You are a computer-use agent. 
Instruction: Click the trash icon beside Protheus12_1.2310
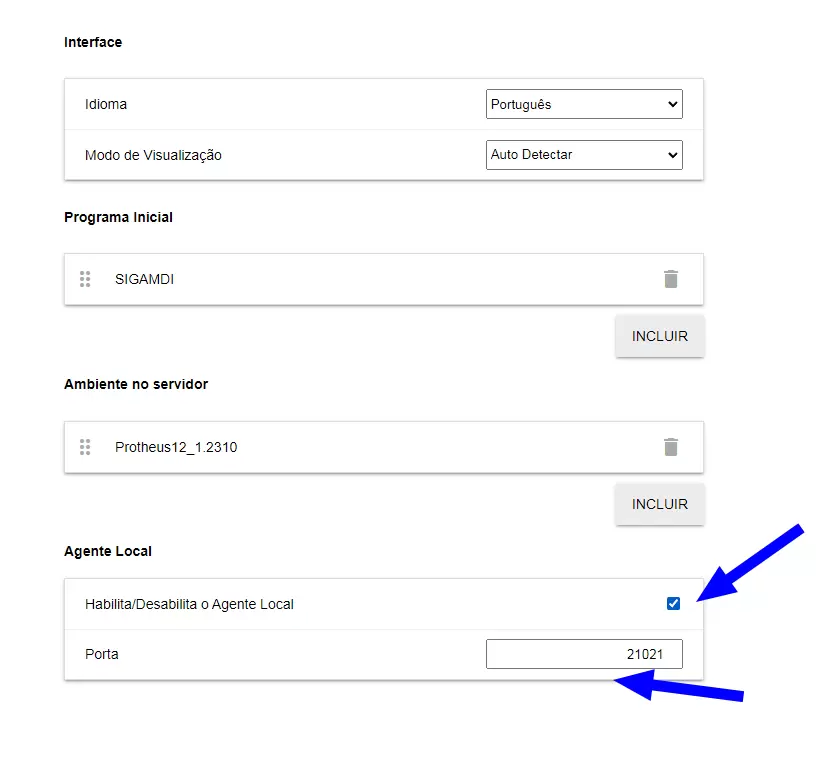[671, 447]
